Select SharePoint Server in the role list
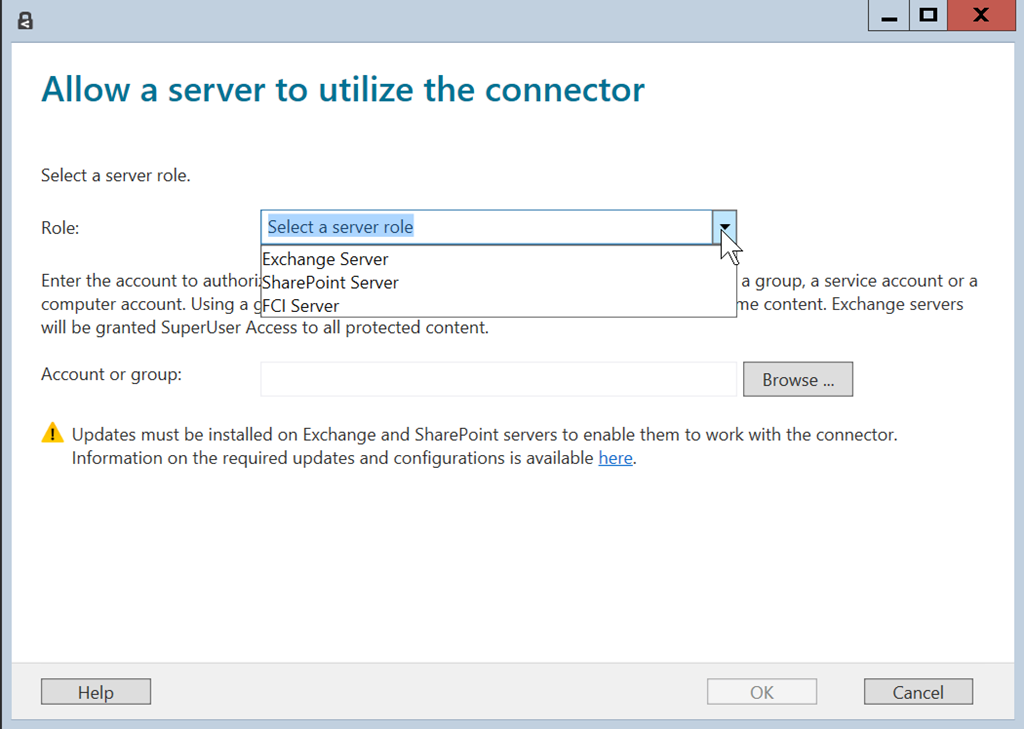 click(x=330, y=283)
